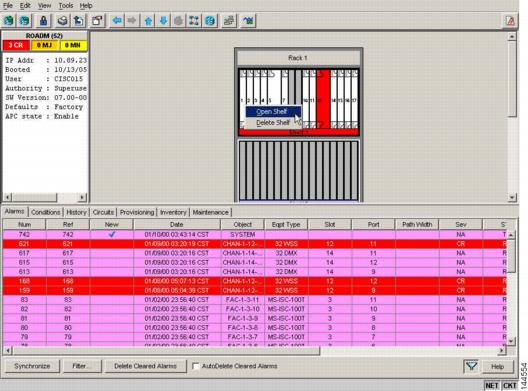Toggle the alarm filter funnel button
528x391 pixels.
(471, 366)
